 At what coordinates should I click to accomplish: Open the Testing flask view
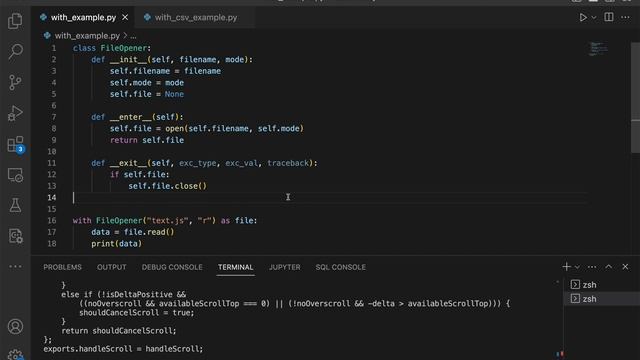coord(15,205)
